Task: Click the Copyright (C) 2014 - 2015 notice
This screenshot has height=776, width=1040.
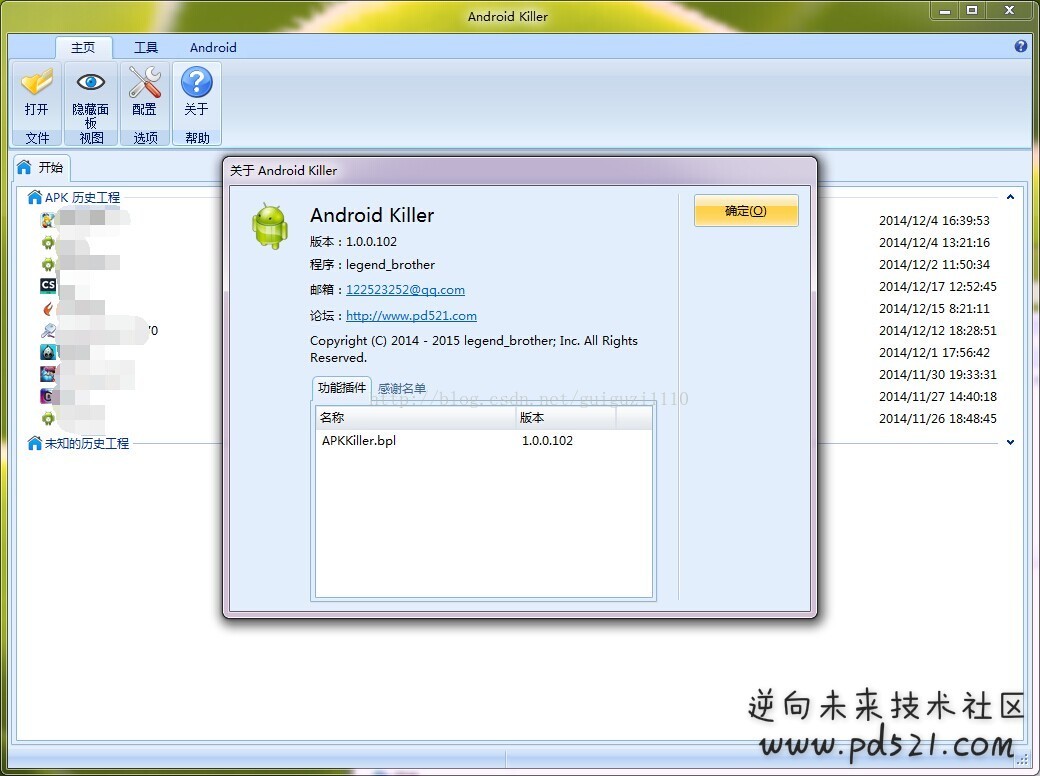Action: [x=474, y=349]
